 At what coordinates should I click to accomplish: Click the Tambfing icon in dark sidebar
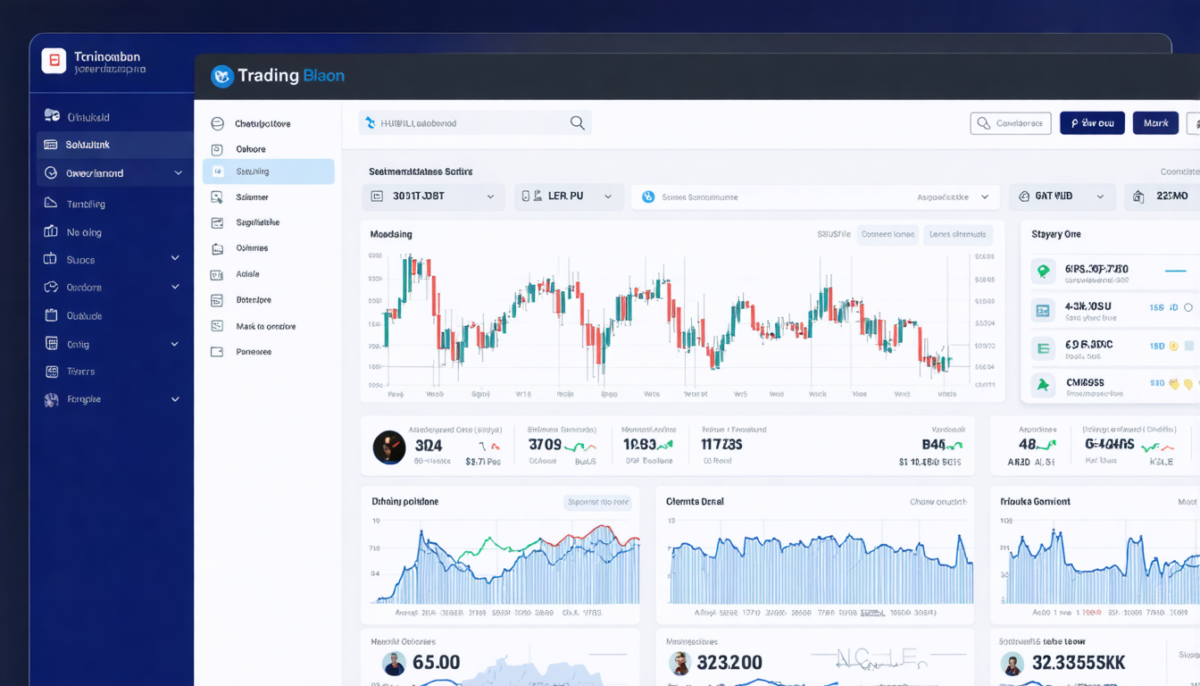point(50,203)
